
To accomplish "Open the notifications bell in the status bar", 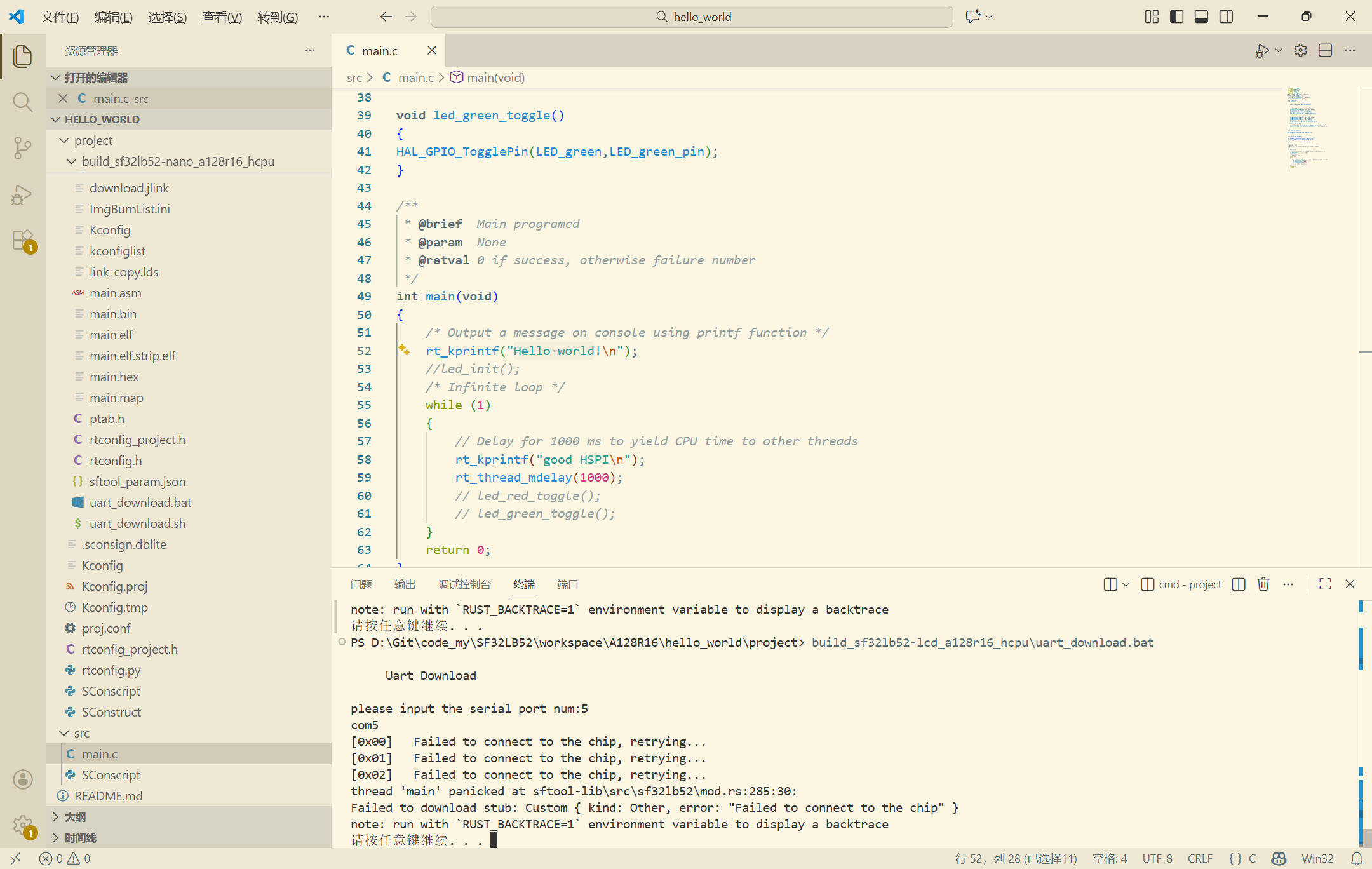I will click(x=1357, y=858).
